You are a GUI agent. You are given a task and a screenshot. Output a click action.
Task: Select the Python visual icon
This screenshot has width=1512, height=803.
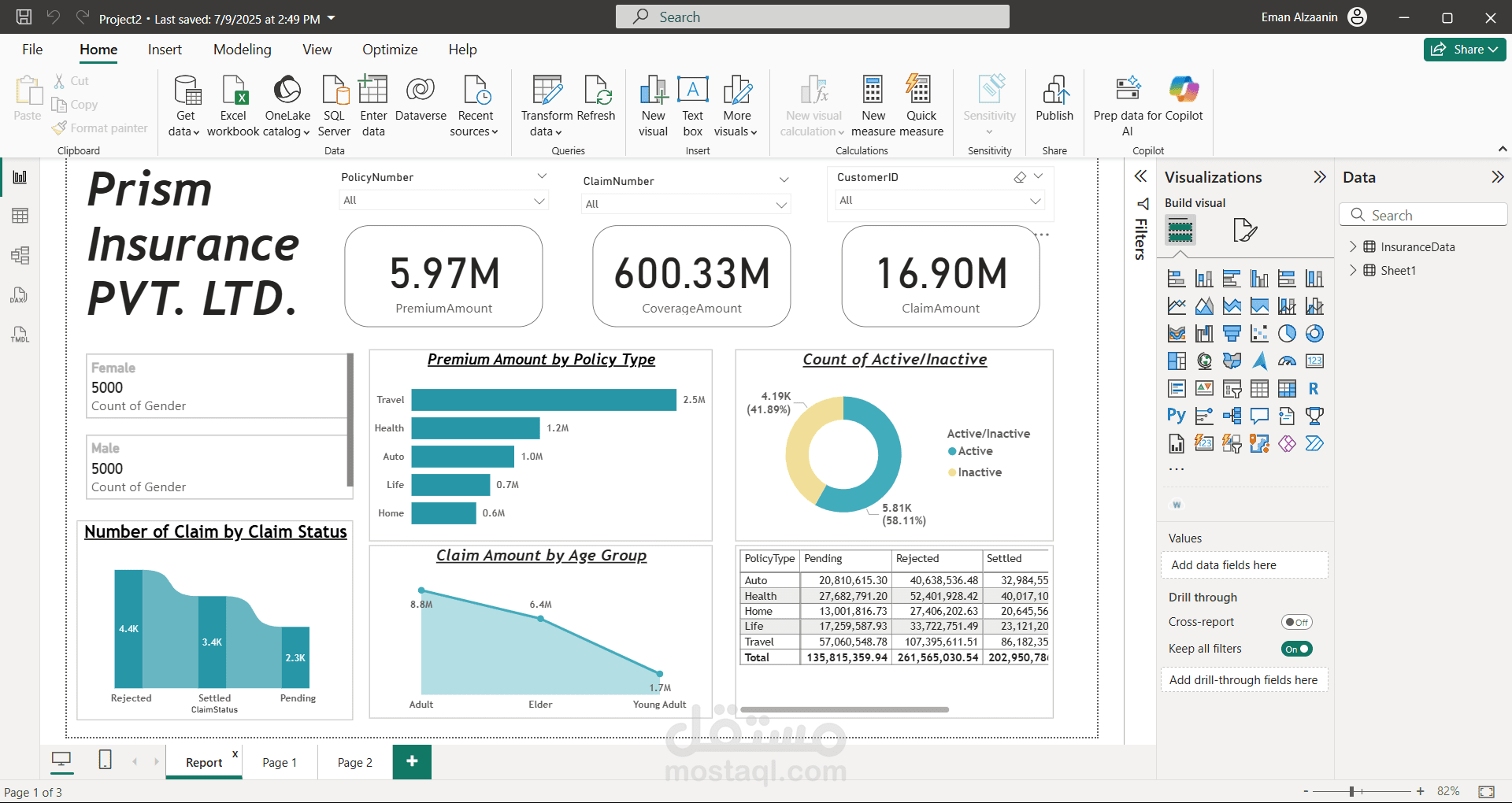(1176, 416)
